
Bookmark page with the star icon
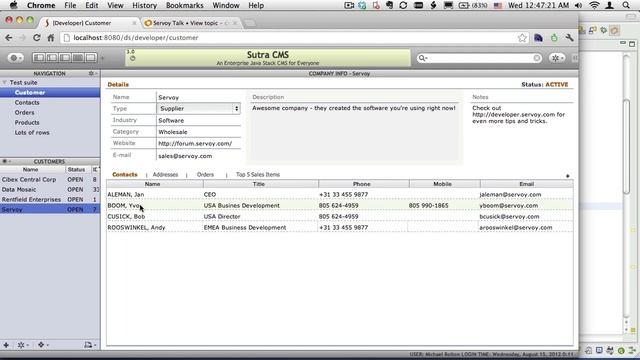pos(522,38)
